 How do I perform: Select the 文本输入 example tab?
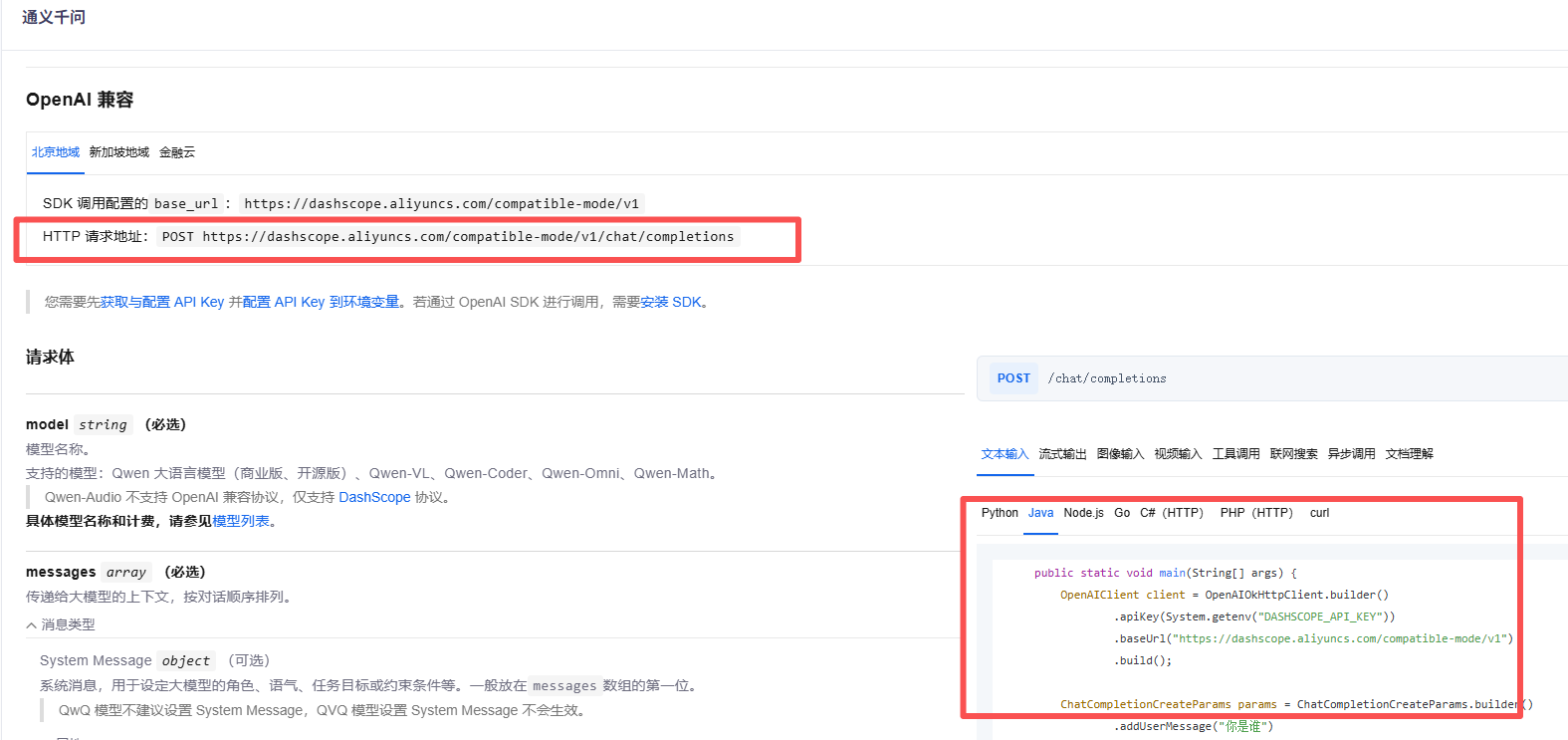tap(1005, 454)
